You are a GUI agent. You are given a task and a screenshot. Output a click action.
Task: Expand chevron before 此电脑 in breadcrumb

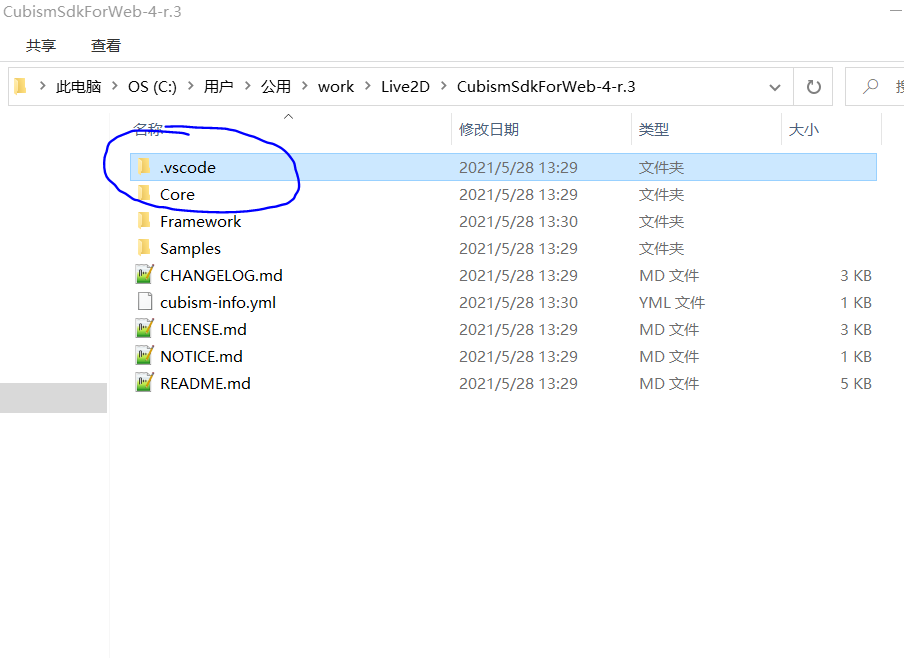(x=42, y=86)
